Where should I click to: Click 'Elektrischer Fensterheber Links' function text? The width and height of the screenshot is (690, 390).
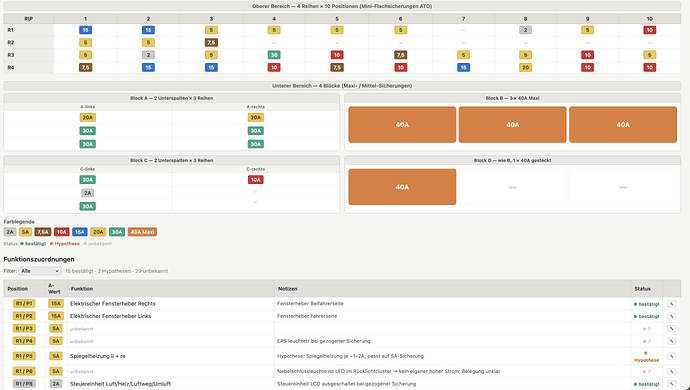[x=110, y=316]
